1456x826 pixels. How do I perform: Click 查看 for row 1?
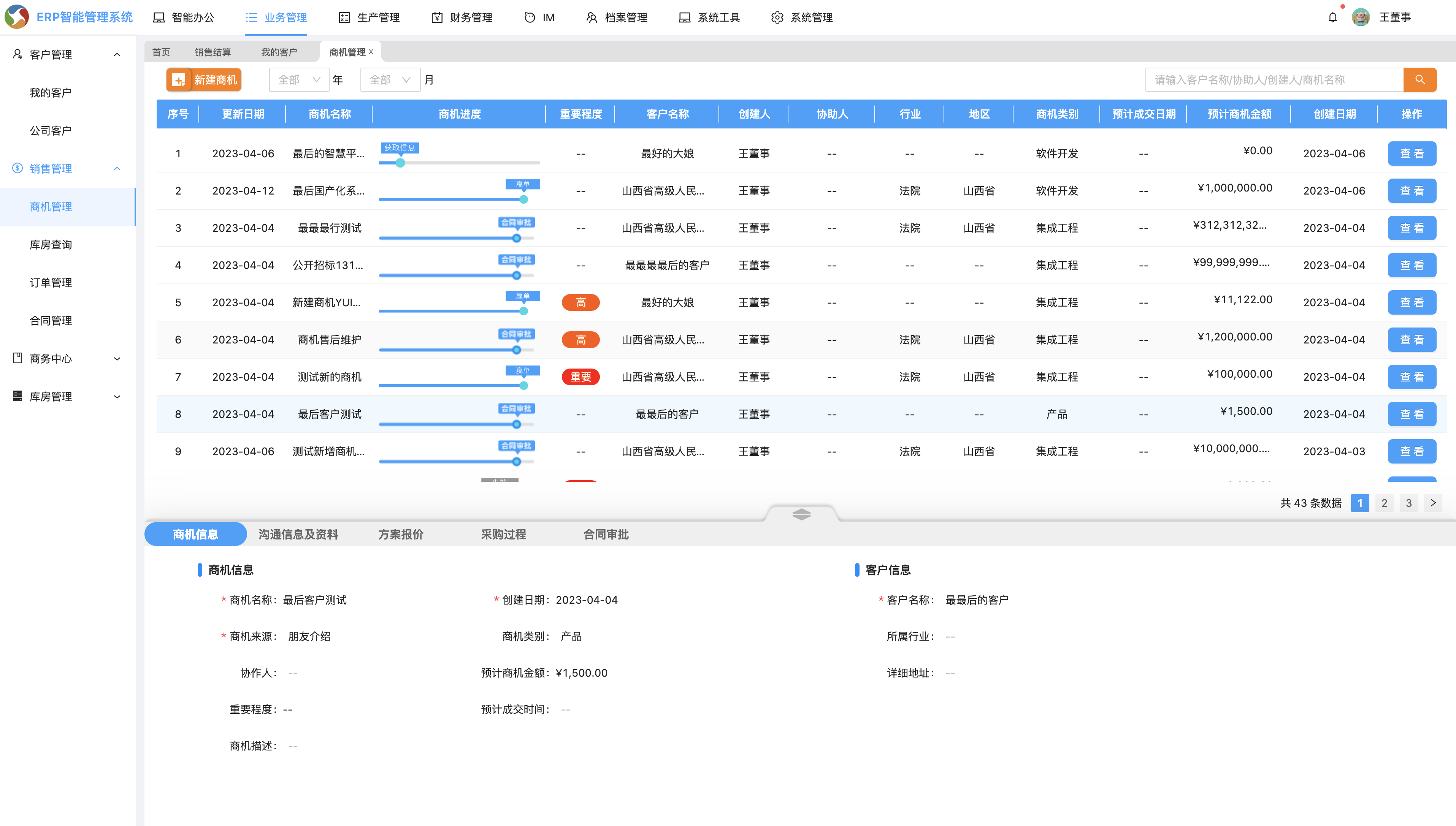[1412, 154]
